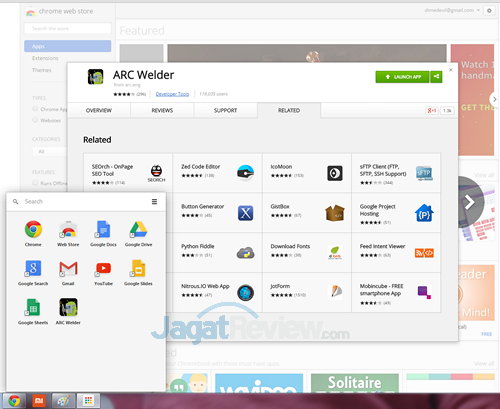Open the Solitaire app thumbnail
Viewport: 500px width, 409px height.
[355, 383]
